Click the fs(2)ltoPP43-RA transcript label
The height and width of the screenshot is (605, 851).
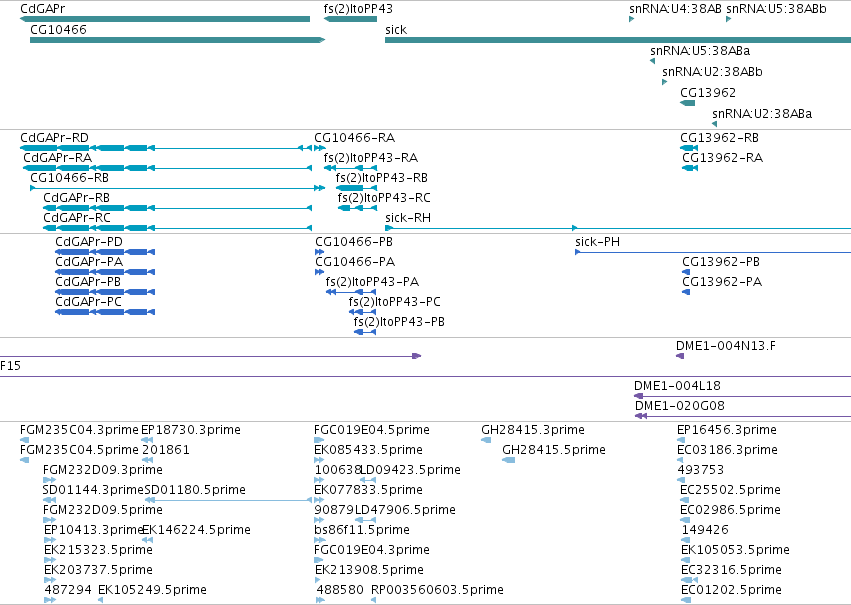pos(371,158)
